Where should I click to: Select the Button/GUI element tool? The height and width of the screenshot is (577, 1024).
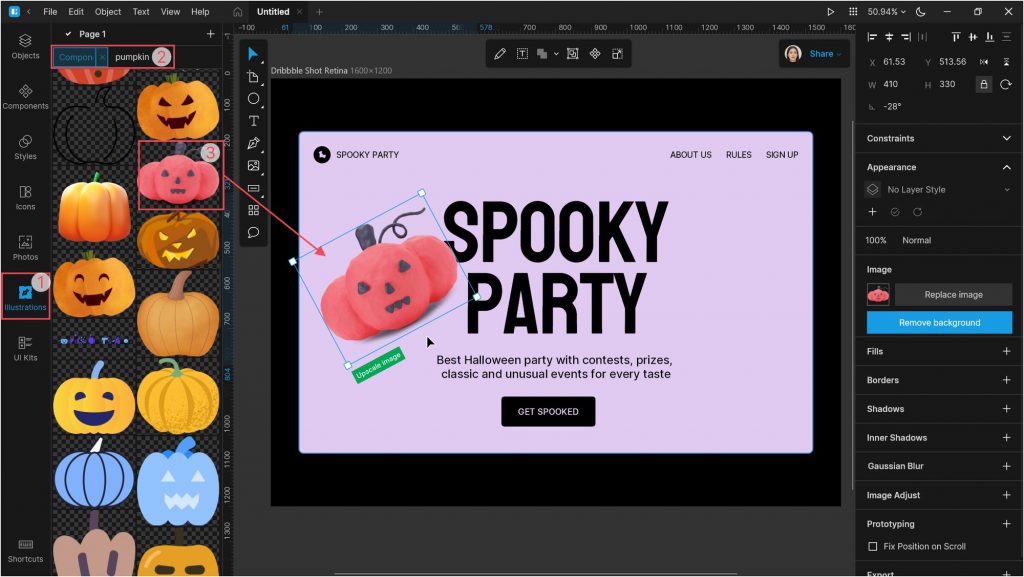253,188
